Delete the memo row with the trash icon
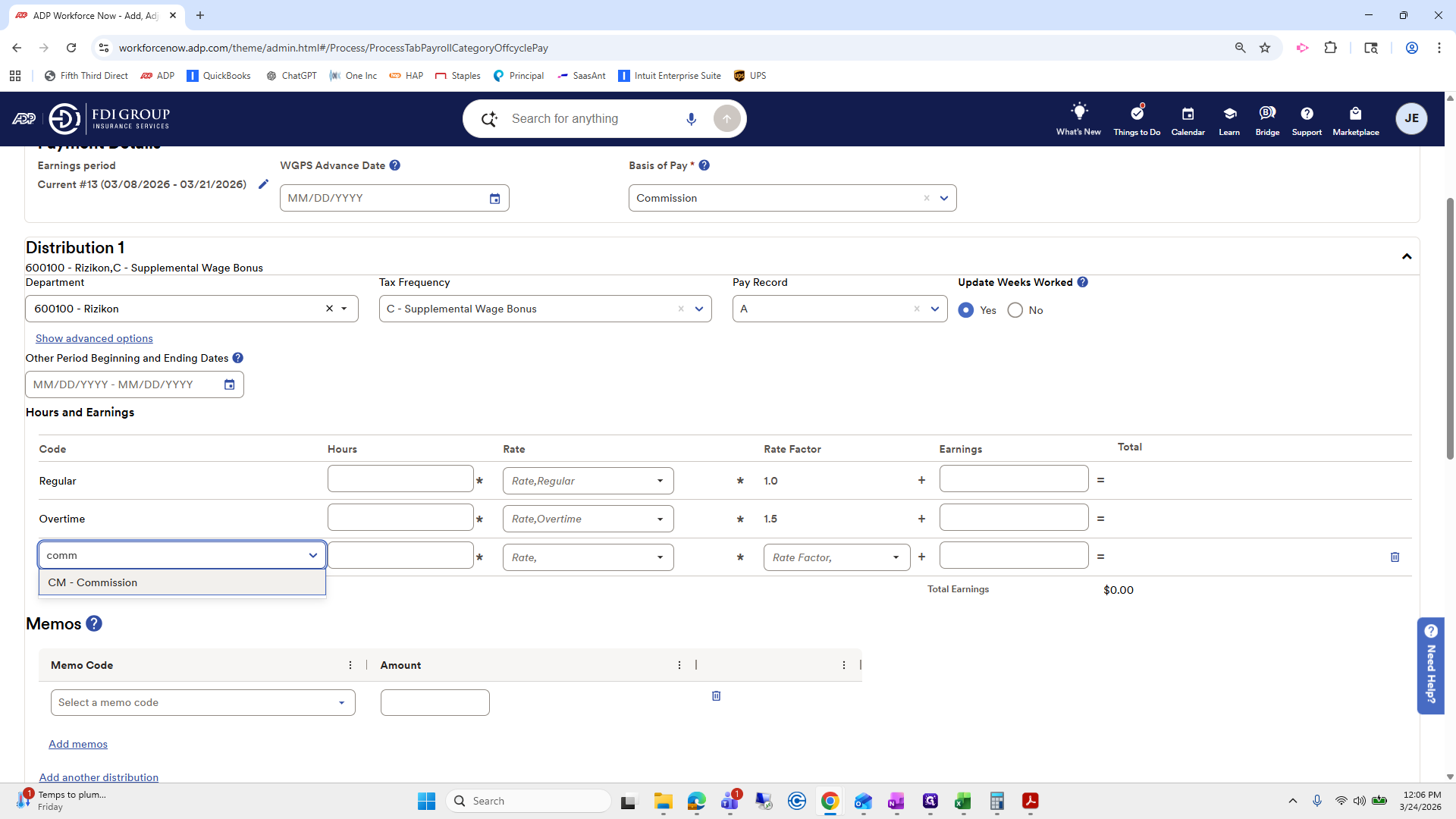 [x=716, y=696]
